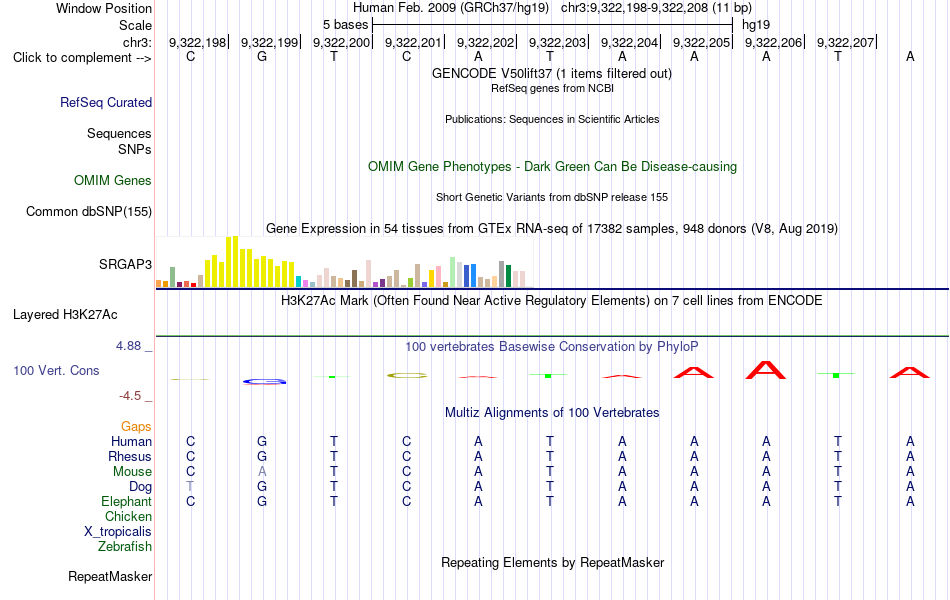Click the 4.88 PhyloP upper value
The width and height of the screenshot is (950, 600).
pos(128,346)
